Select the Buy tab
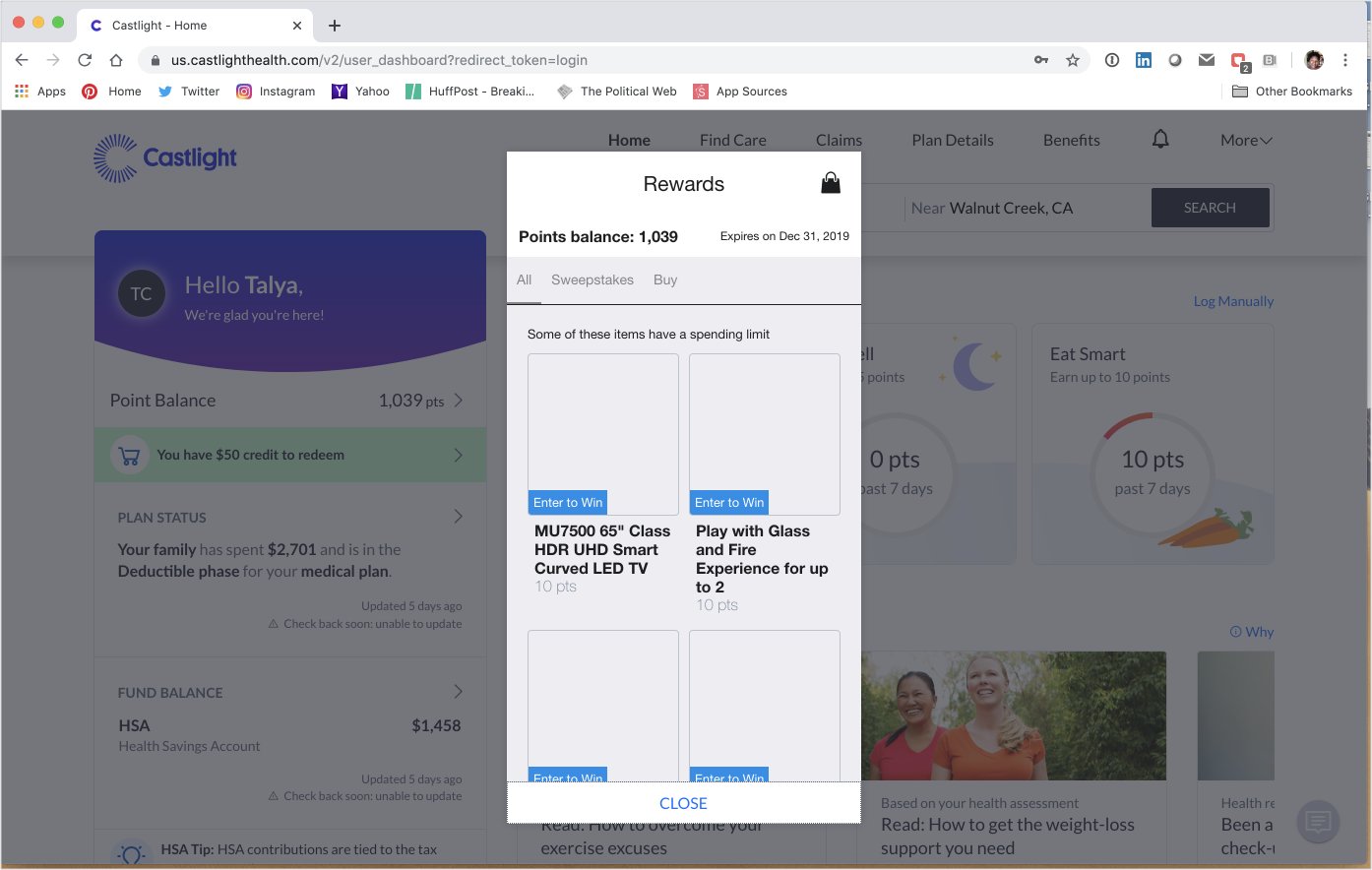 click(x=665, y=280)
